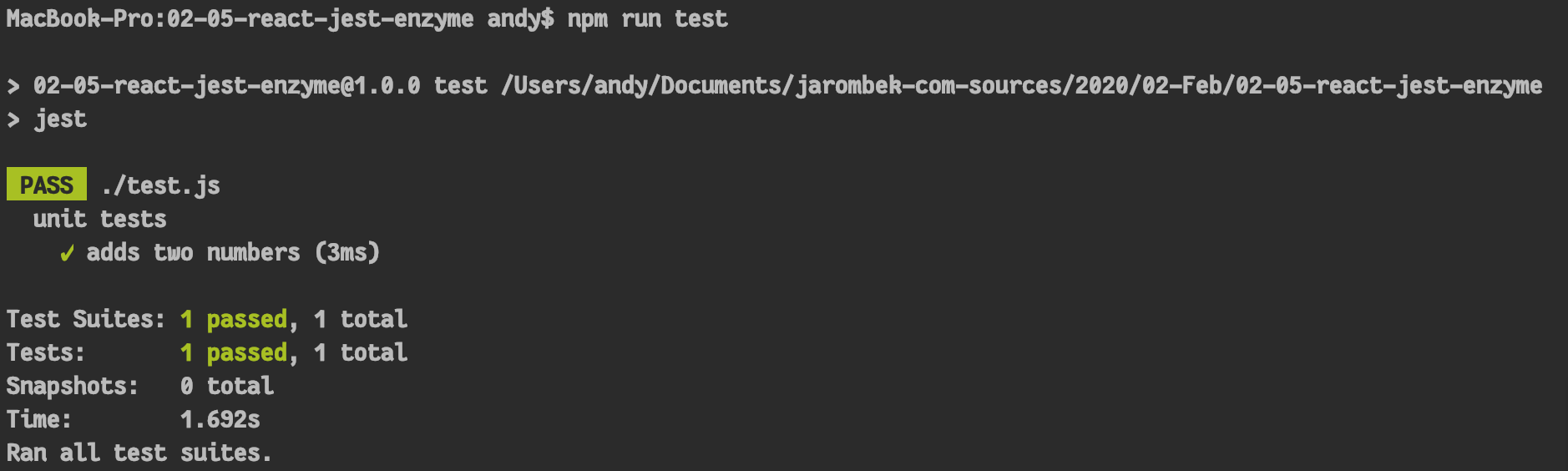Image resolution: width=1568 pixels, height=471 pixels.
Task: Click the '> jest' script line
Action: [x=47, y=119]
